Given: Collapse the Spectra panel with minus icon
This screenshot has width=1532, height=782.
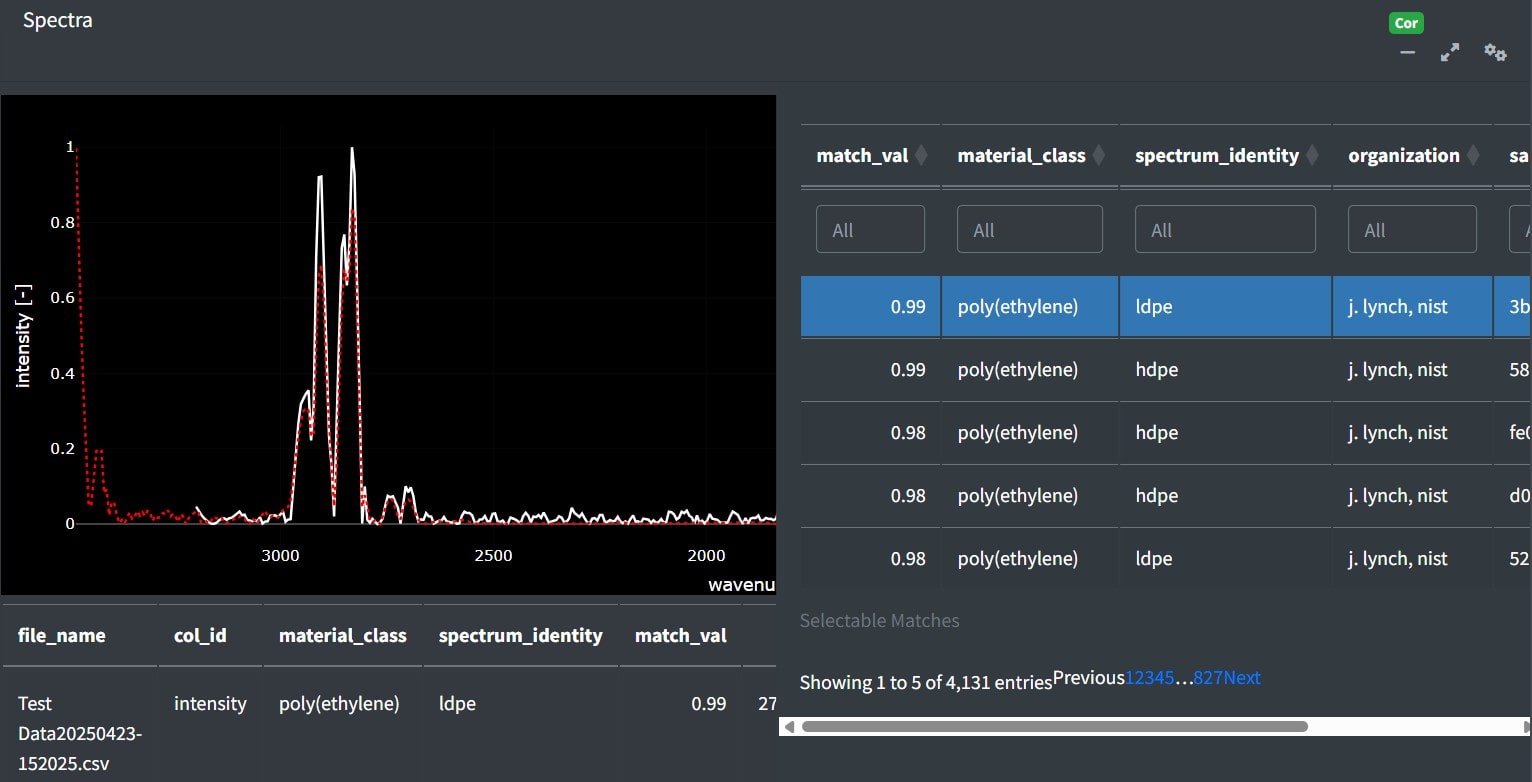Looking at the screenshot, I should (1407, 52).
